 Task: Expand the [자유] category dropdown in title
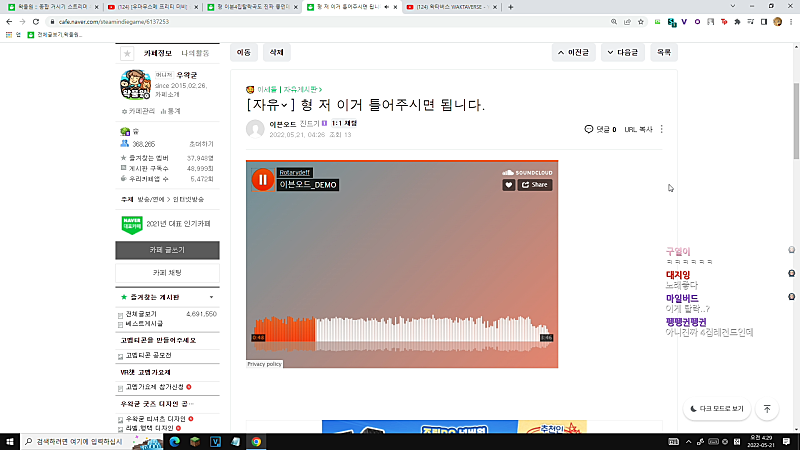(x=284, y=105)
